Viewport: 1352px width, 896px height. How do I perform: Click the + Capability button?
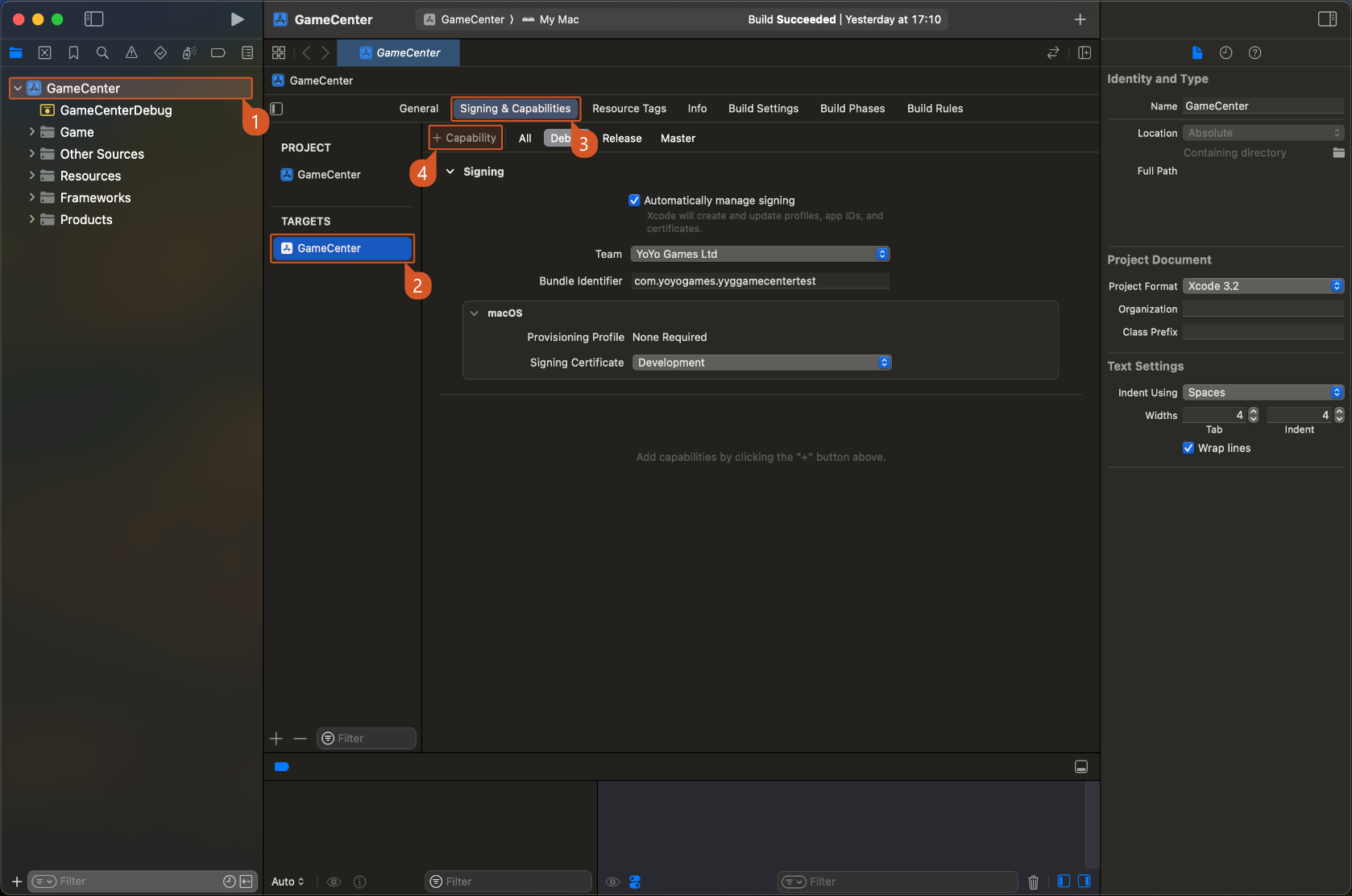tap(465, 139)
